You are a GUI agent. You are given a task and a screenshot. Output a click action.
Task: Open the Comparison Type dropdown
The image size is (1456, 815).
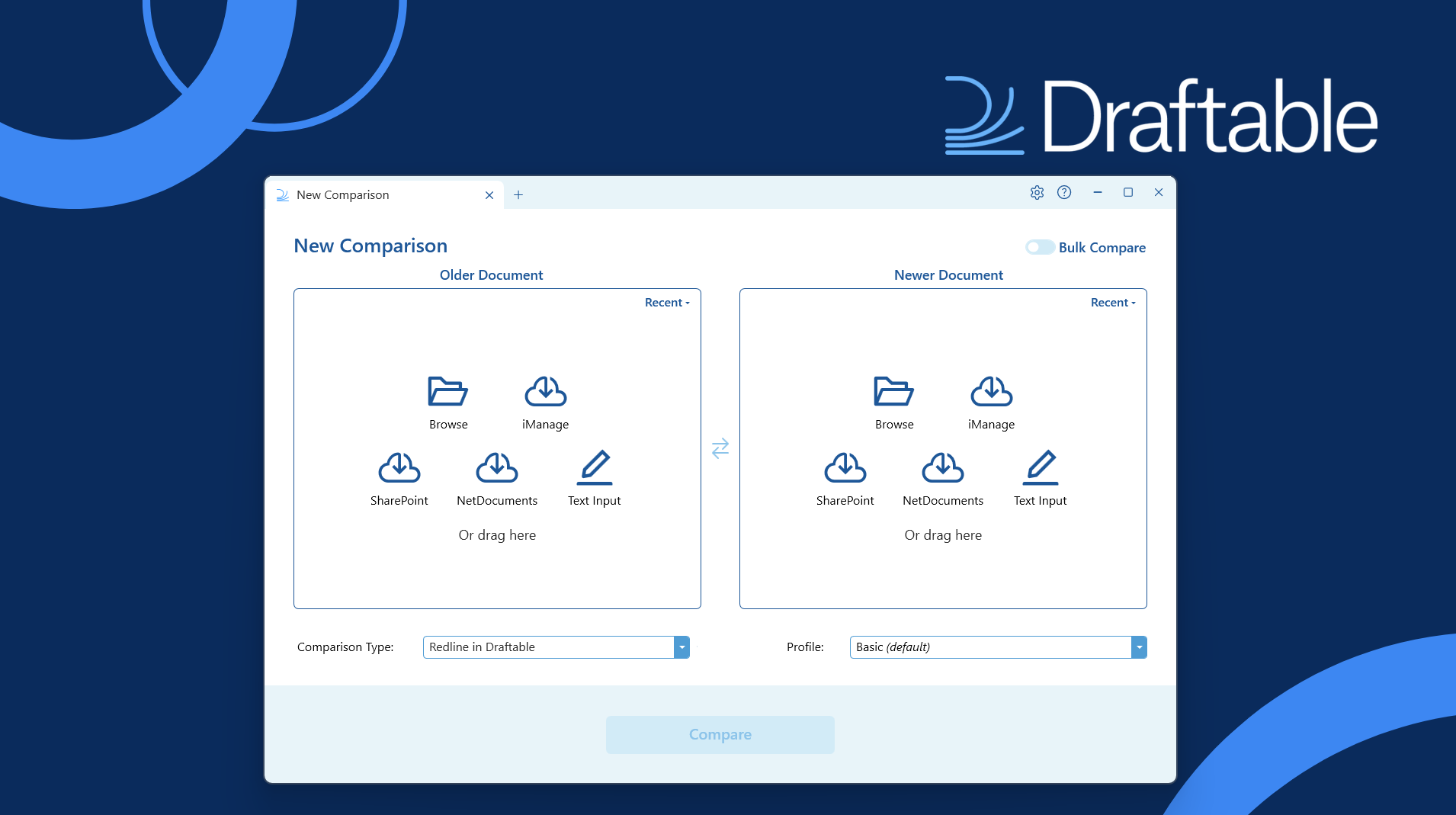pyautogui.click(x=681, y=647)
